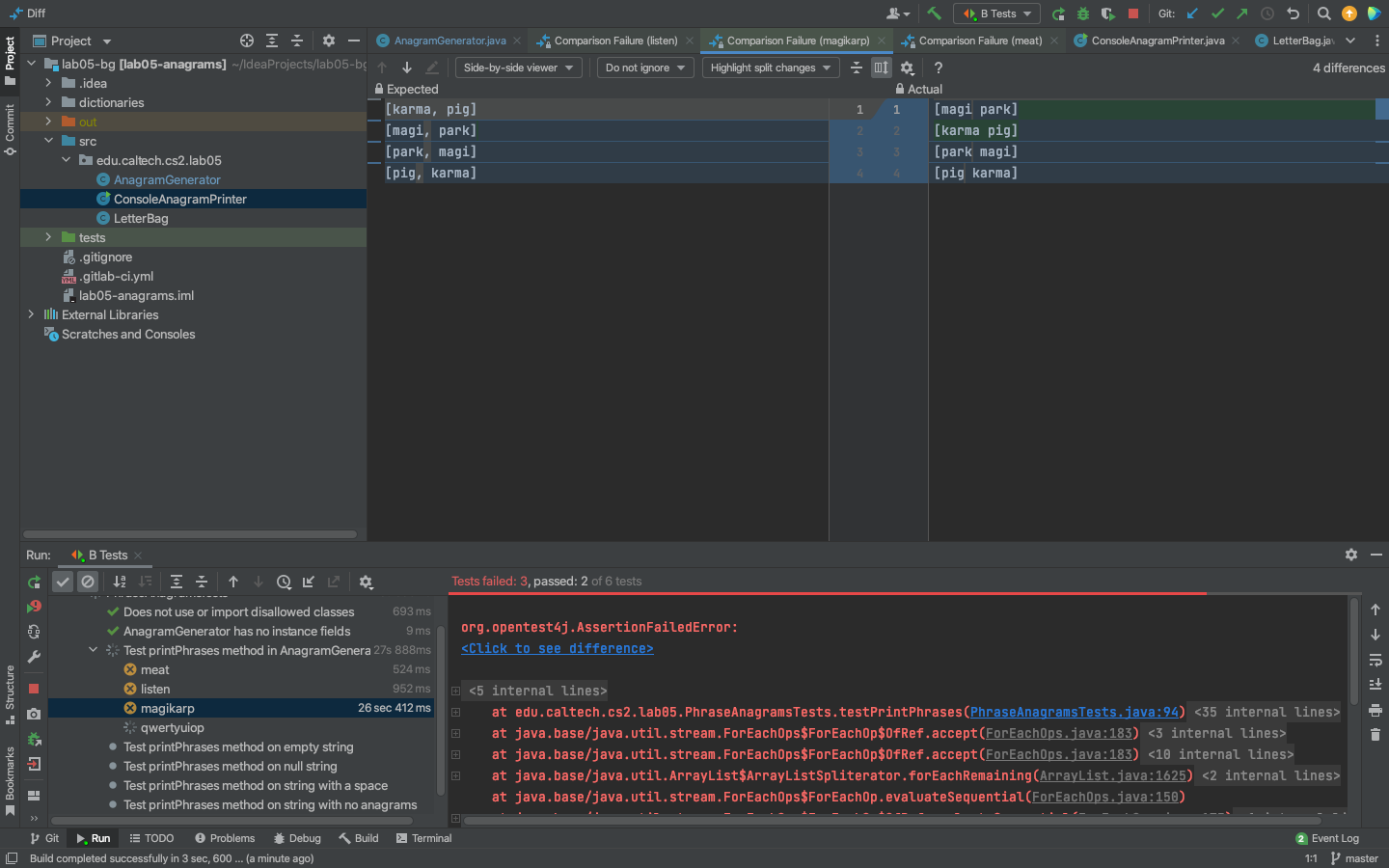The height and width of the screenshot is (868, 1389).
Task: Open Search Everywhere magnifier icon
Action: (x=1324, y=14)
